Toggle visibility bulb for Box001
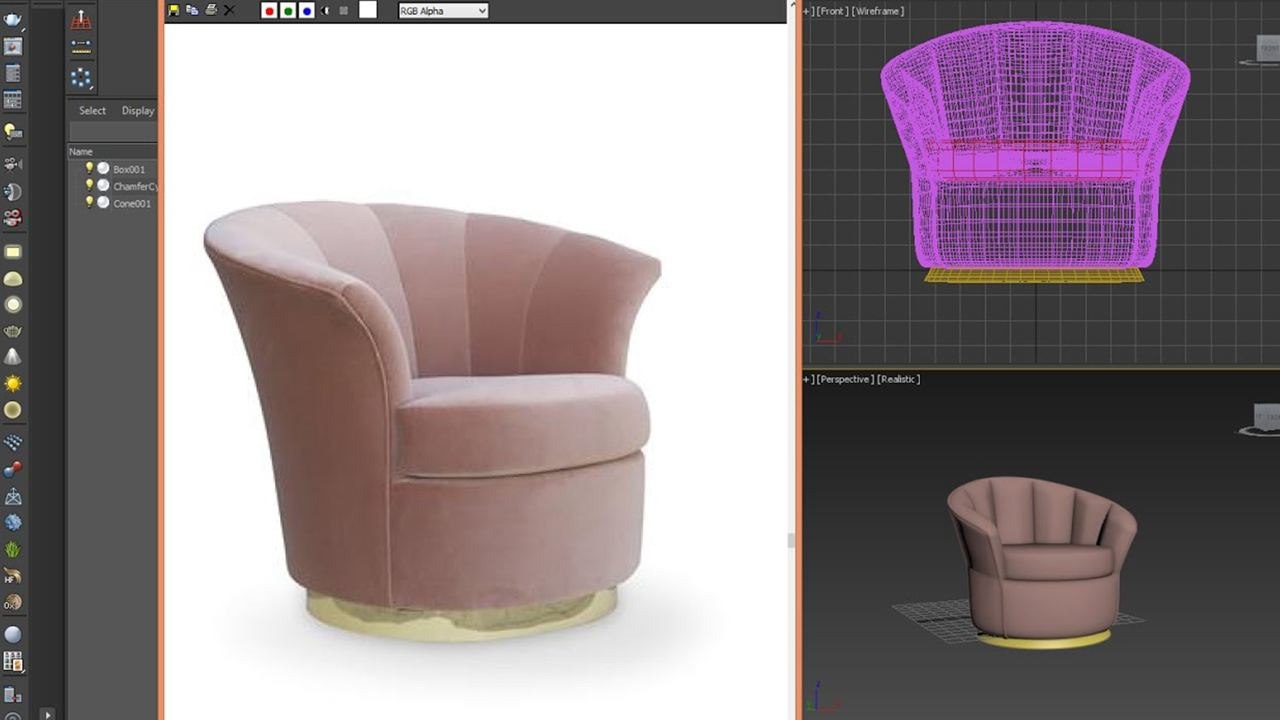1280x720 pixels. [x=89, y=168]
